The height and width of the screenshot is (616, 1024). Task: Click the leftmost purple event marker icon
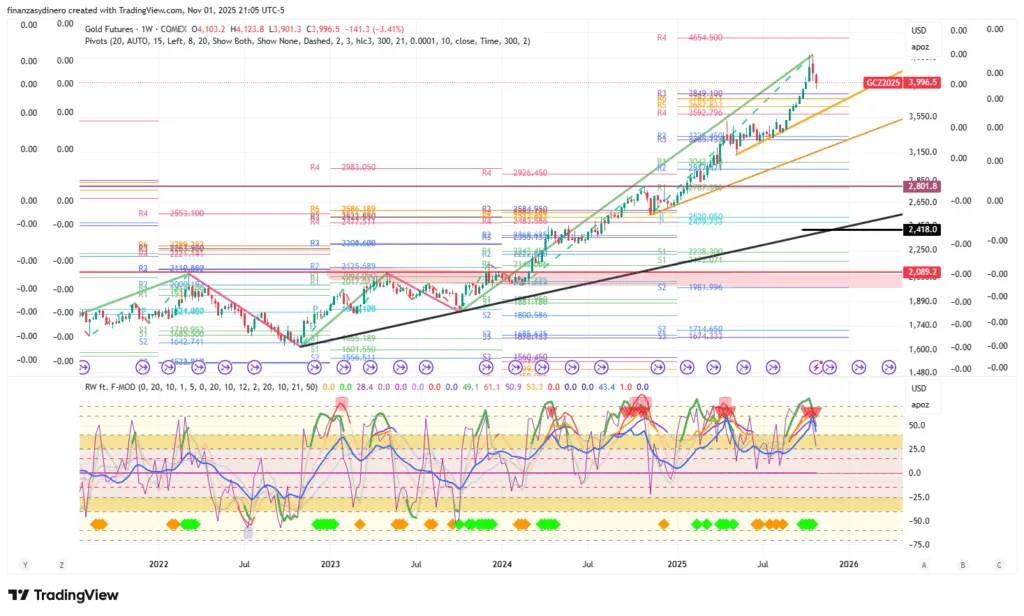coord(86,367)
